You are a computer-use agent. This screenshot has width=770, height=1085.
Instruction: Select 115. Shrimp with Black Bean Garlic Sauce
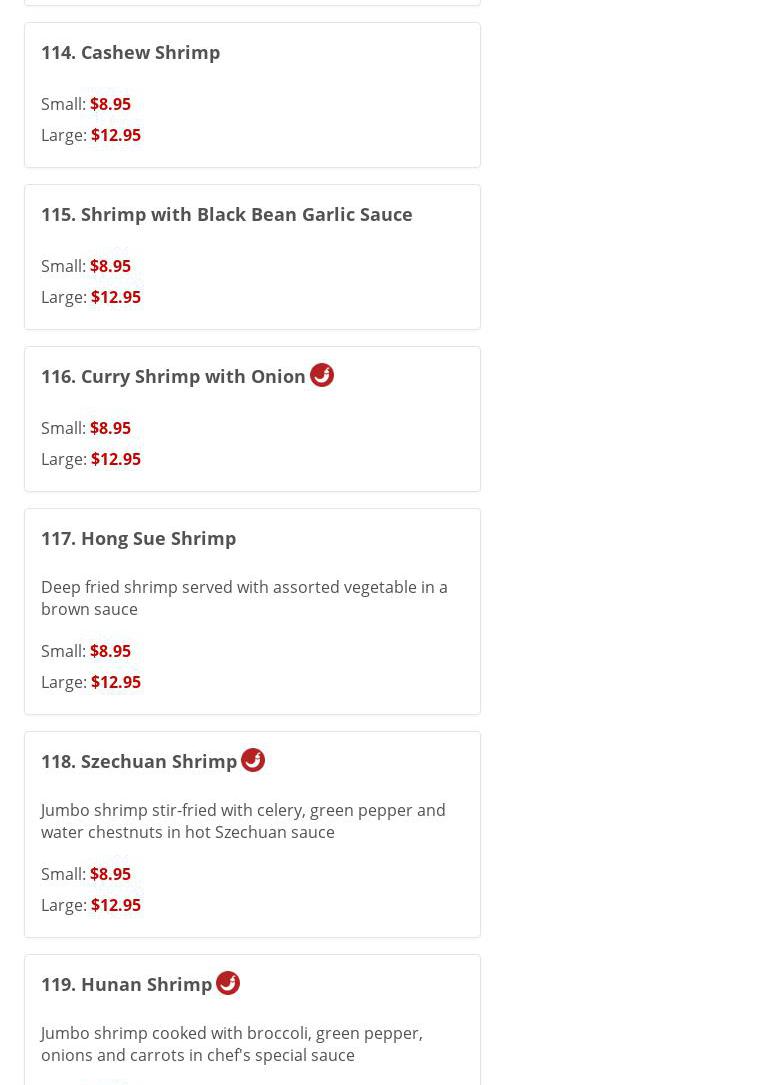[226, 214]
